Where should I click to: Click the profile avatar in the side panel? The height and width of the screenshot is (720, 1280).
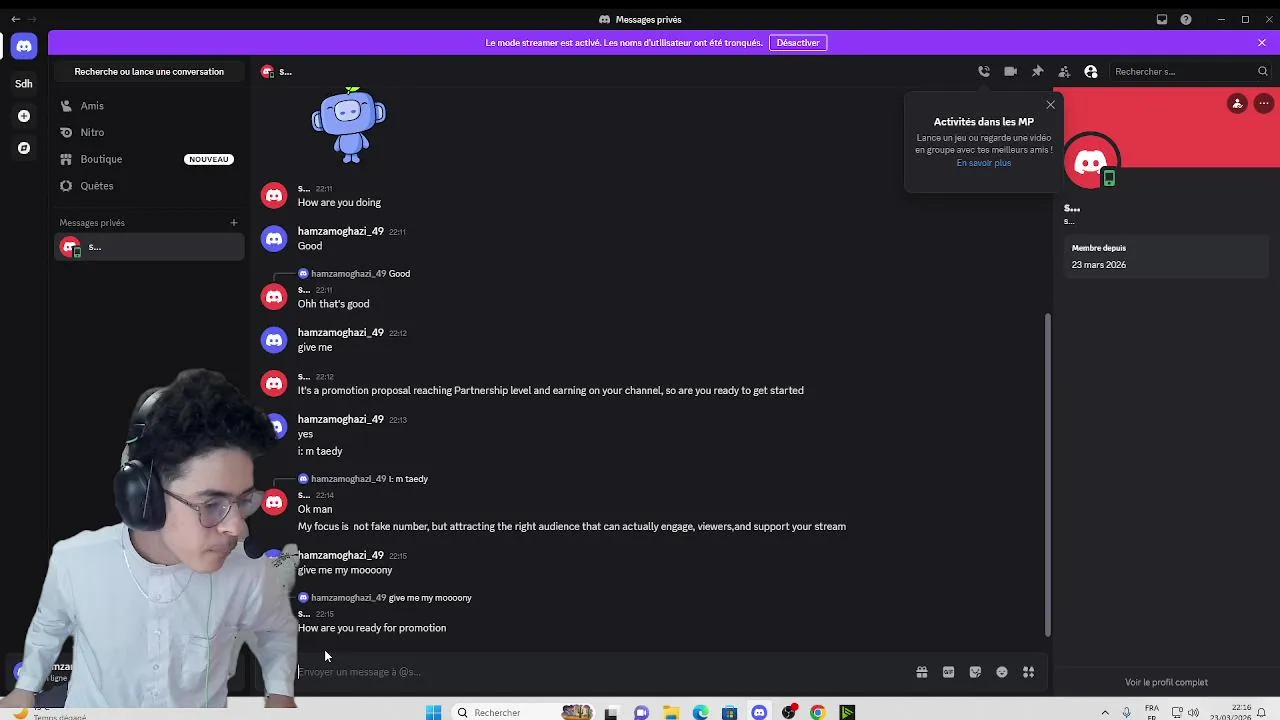pos(1091,160)
